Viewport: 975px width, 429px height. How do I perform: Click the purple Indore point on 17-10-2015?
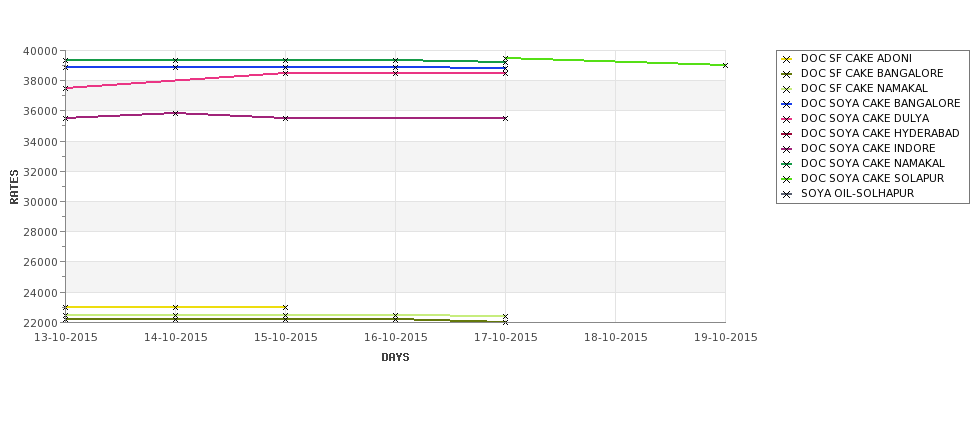click(x=506, y=118)
